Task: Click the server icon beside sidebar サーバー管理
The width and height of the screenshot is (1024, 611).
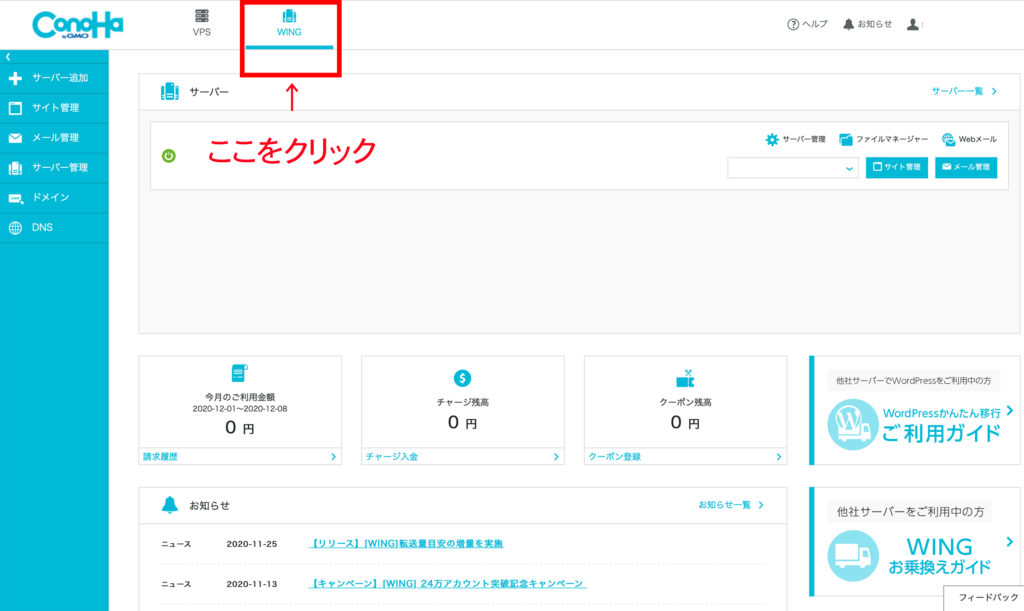Action: click(x=15, y=168)
